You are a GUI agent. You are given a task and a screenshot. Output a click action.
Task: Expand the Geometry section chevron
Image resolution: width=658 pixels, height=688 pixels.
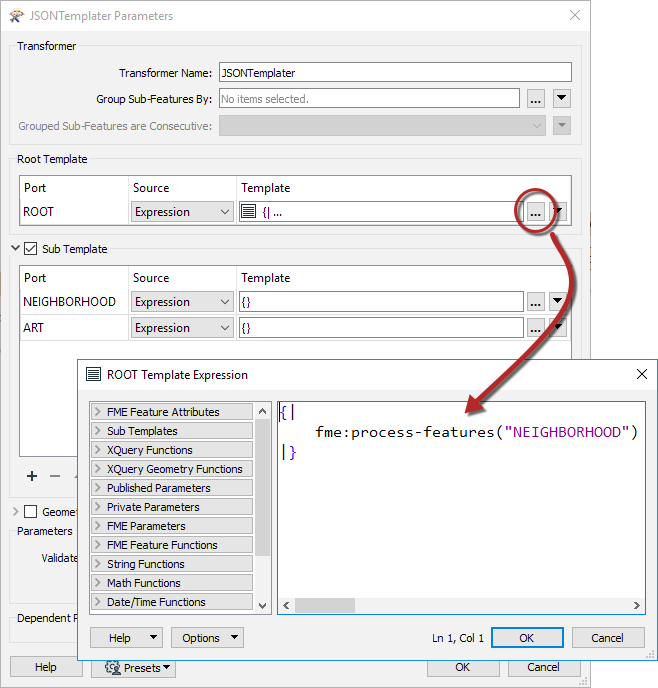[x=15, y=512]
